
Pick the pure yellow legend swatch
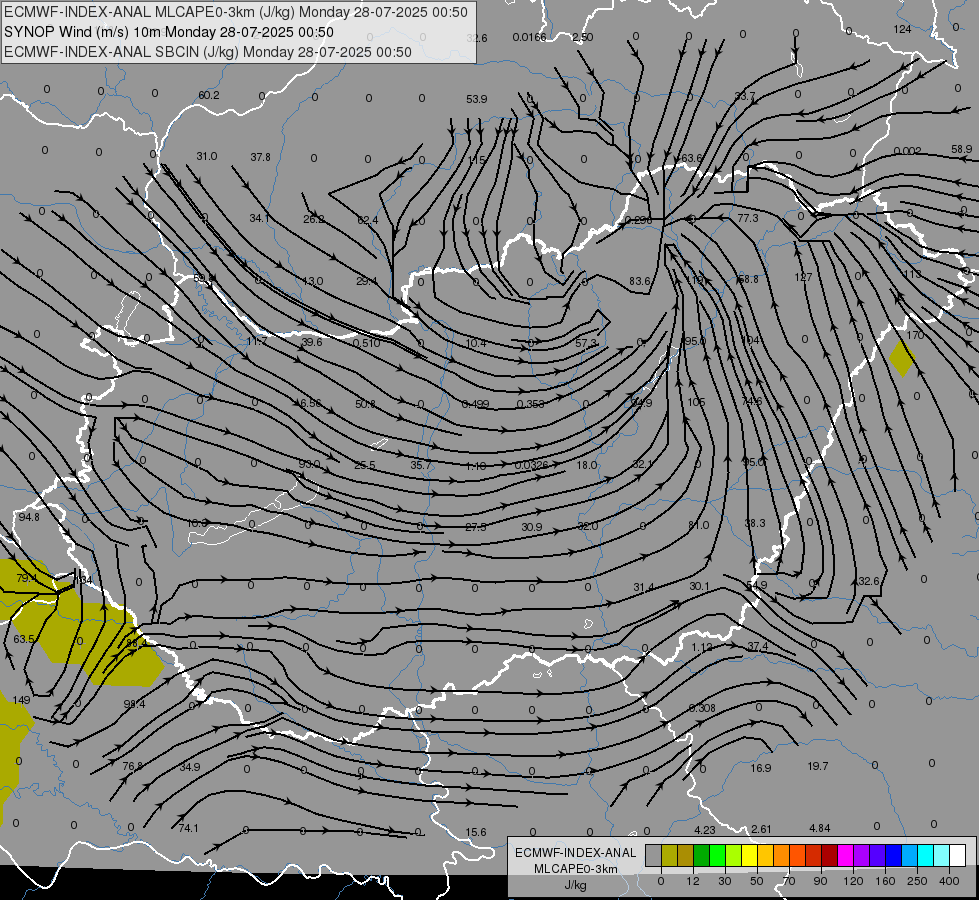(x=750, y=855)
